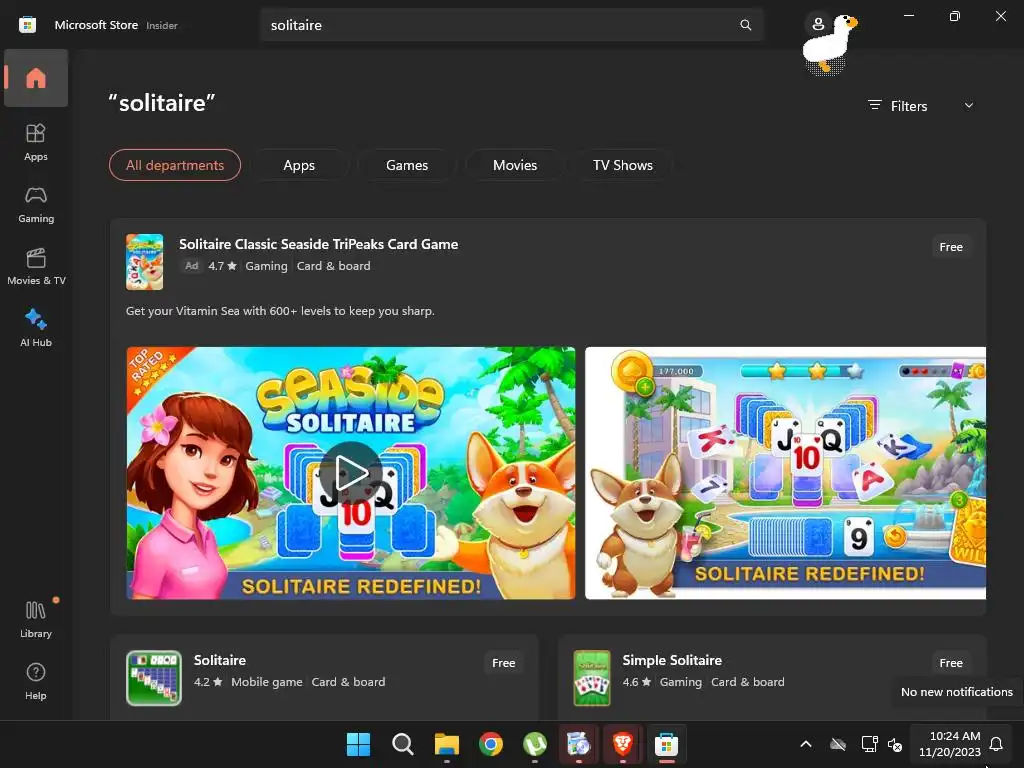Click Free button for Solitaire
Image resolution: width=1024 pixels, height=768 pixels.
tap(504, 663)
